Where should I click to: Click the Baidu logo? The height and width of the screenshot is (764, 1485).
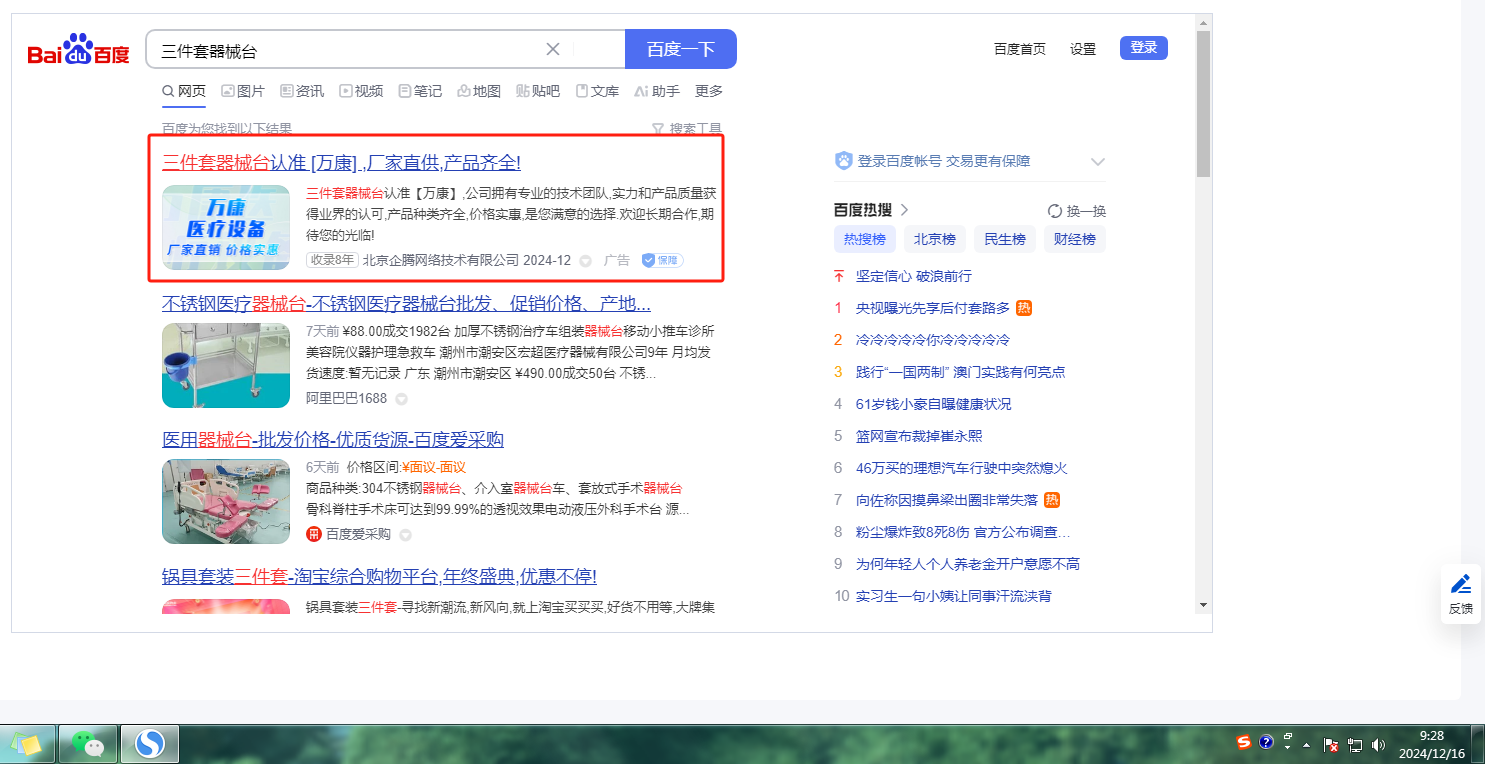(78, 50)
